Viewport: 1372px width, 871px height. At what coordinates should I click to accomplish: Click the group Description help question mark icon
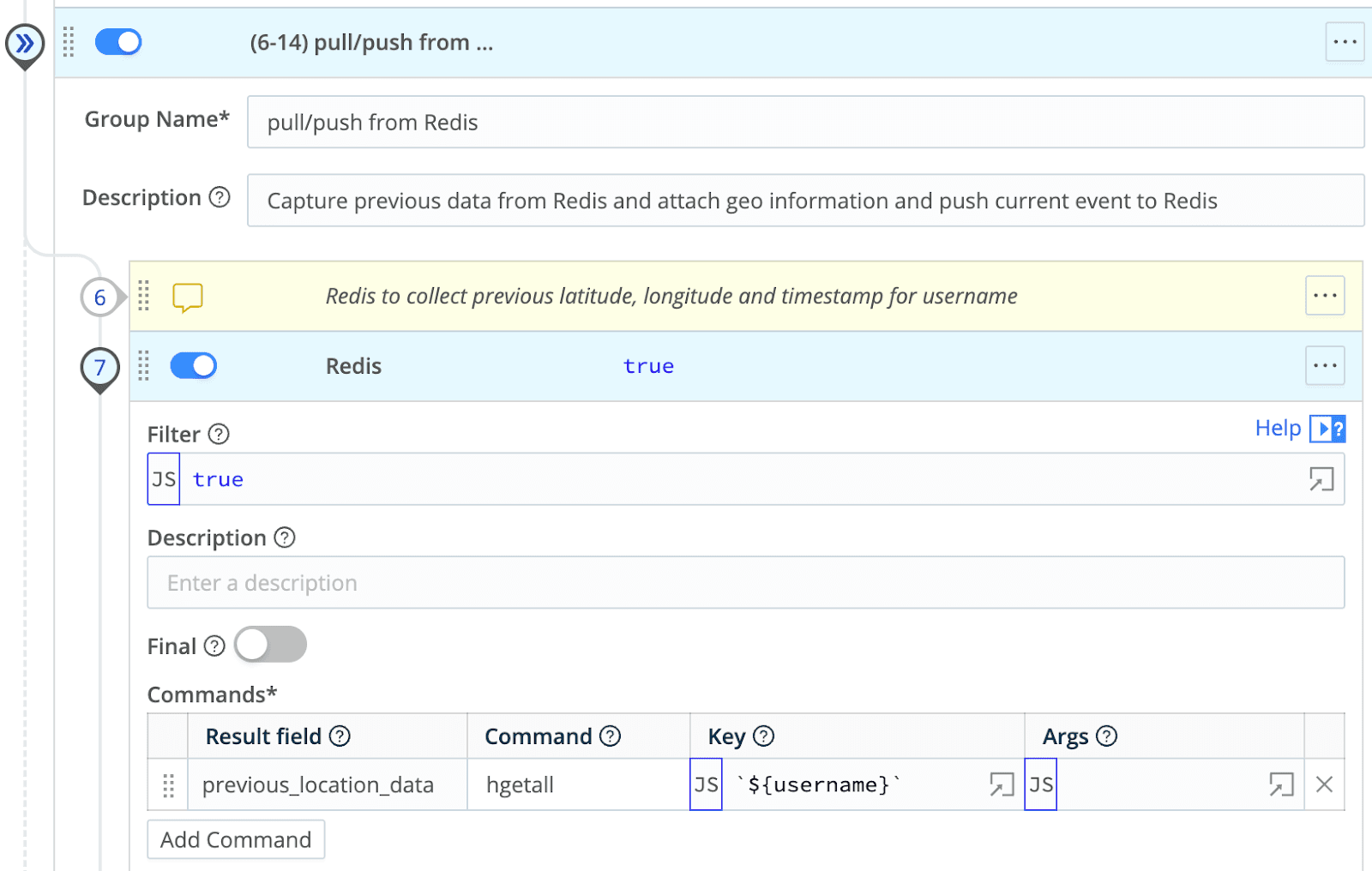(220, 198)
